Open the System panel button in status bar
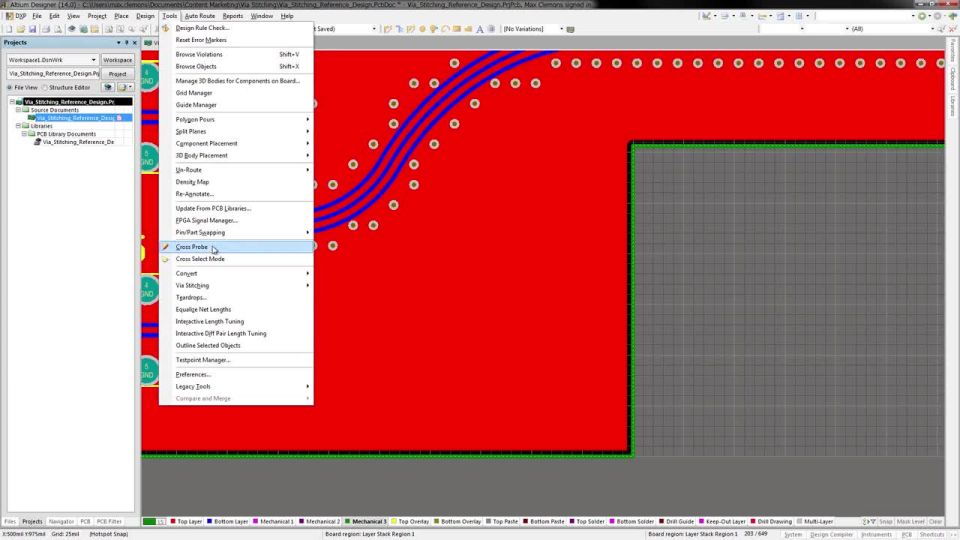This screenshot has height=540, width=960. 793,534
